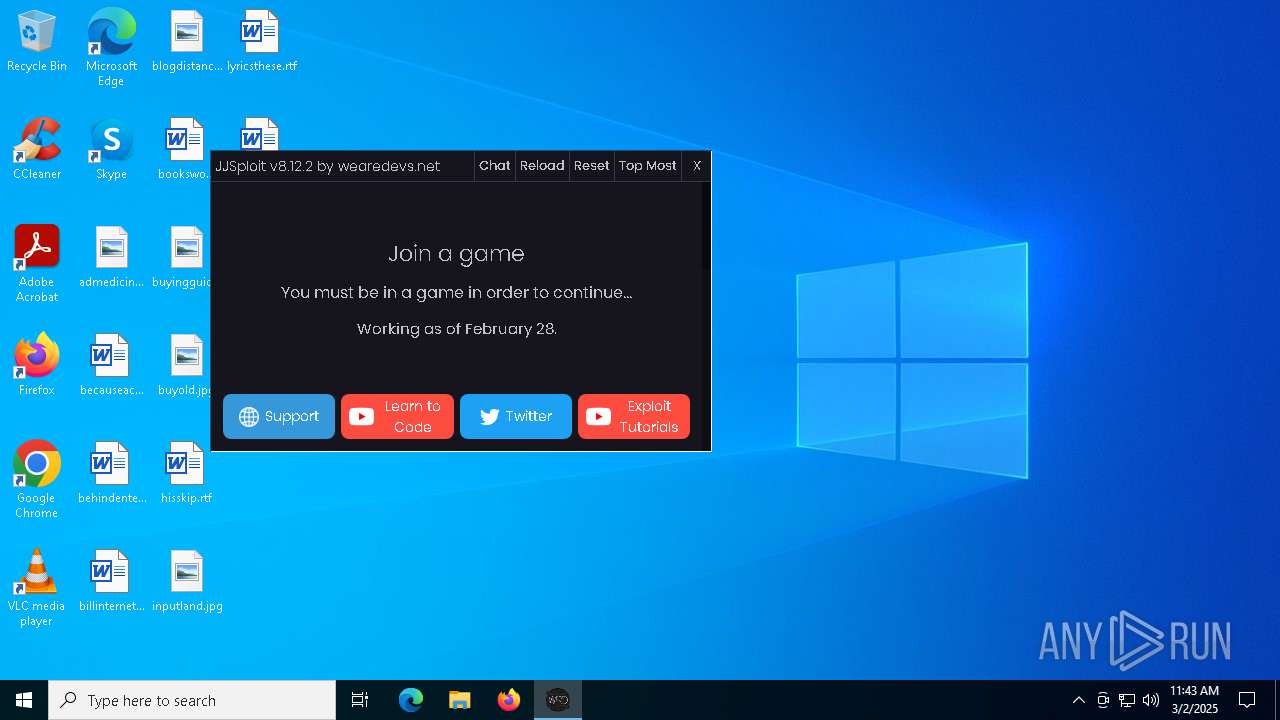Click the Meet Now tray icon
Viewport: 1280px width, 720px height.
click(1103, 700)
